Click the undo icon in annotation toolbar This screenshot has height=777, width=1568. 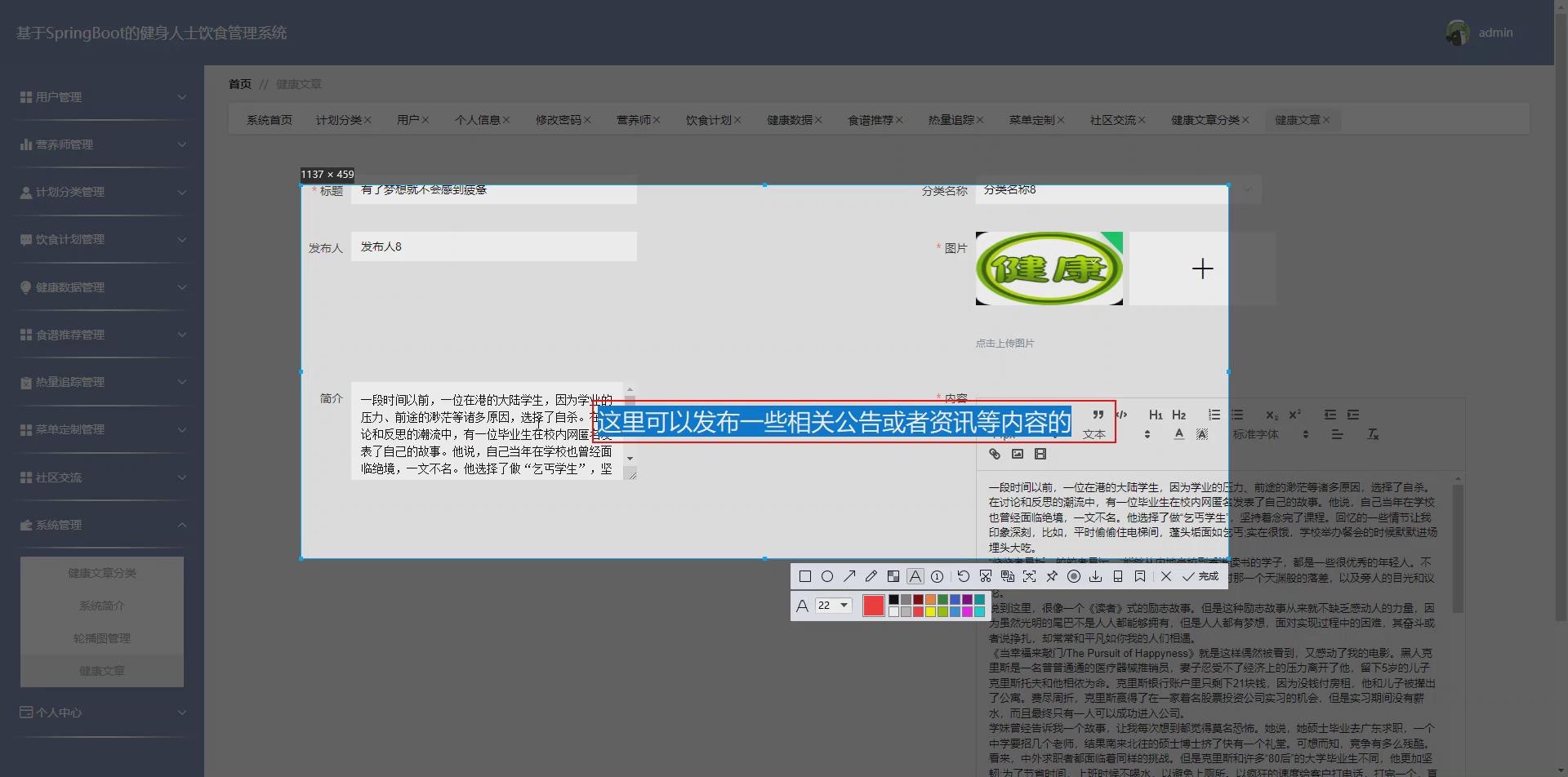963,576
